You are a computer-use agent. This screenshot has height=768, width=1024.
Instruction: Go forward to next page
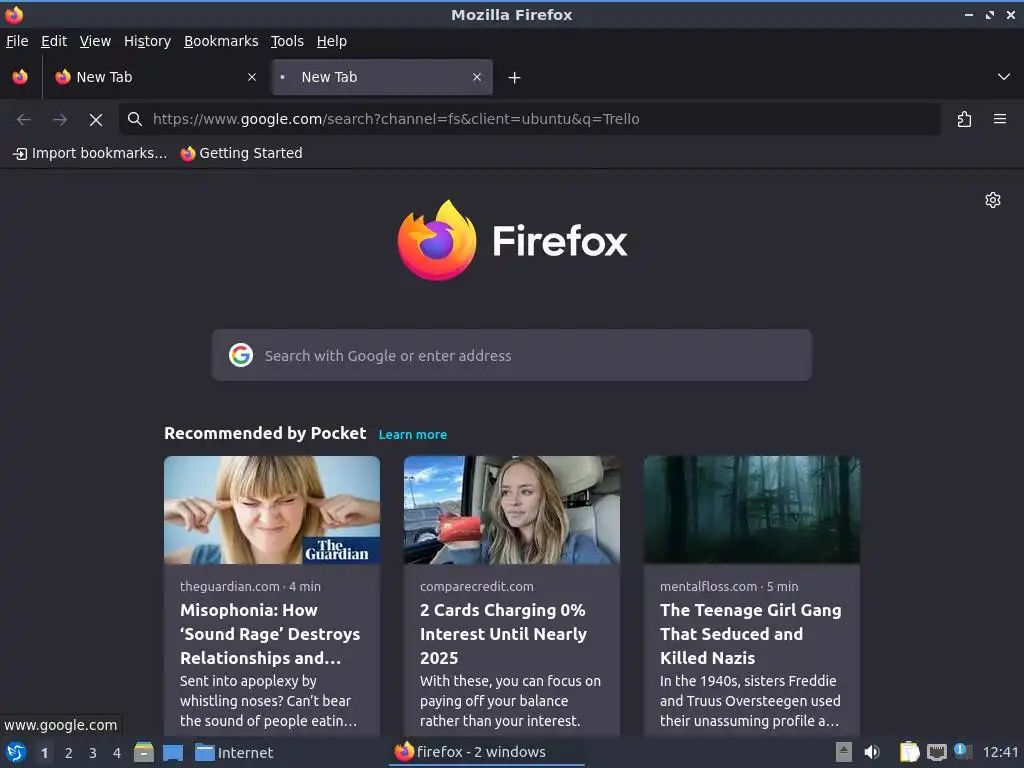point(60,120)
